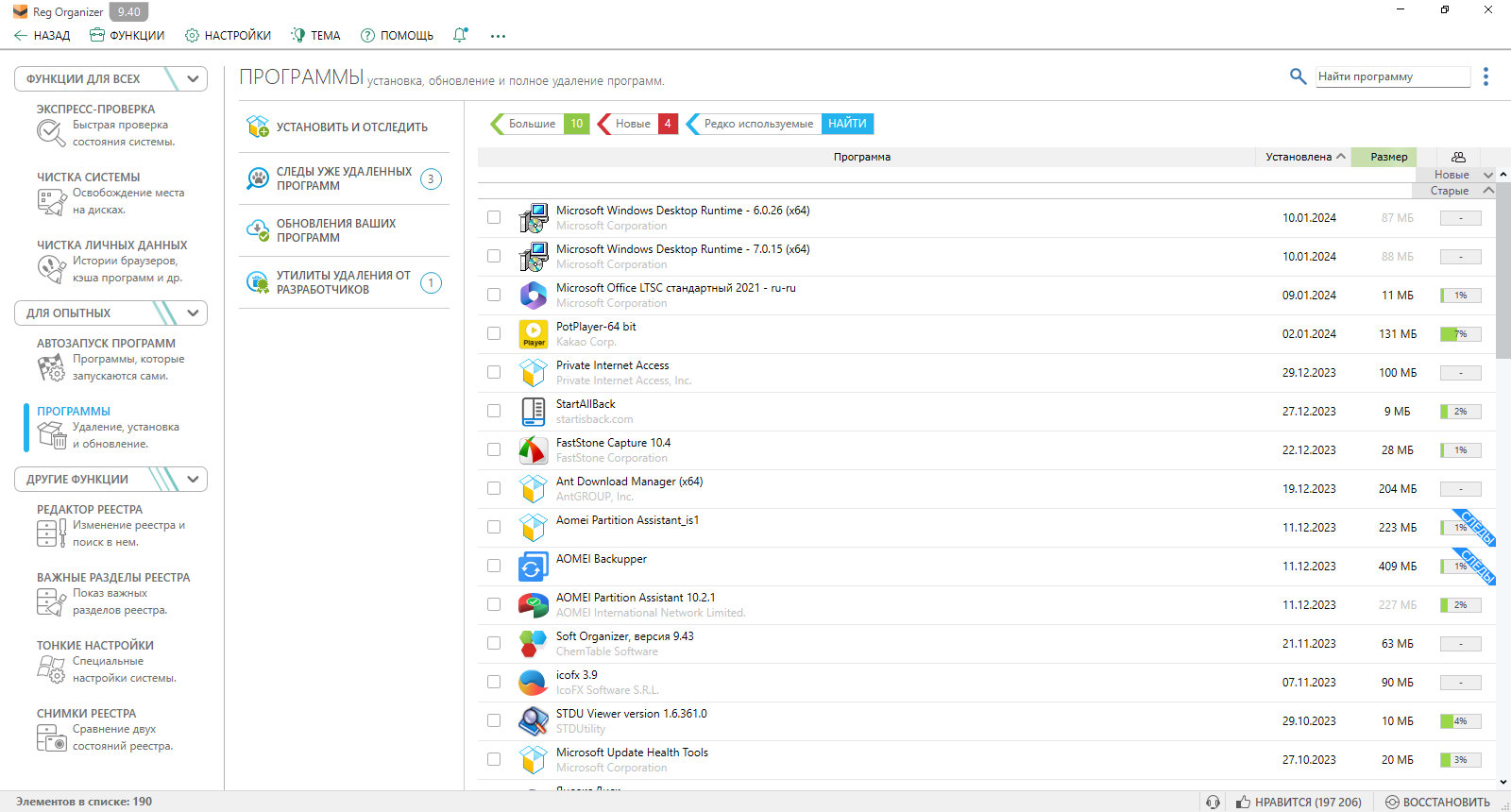Open 'Следы уже удаленных программ'
The image size is (1511, 812).
pyautogui.click(x=344, y=178)
